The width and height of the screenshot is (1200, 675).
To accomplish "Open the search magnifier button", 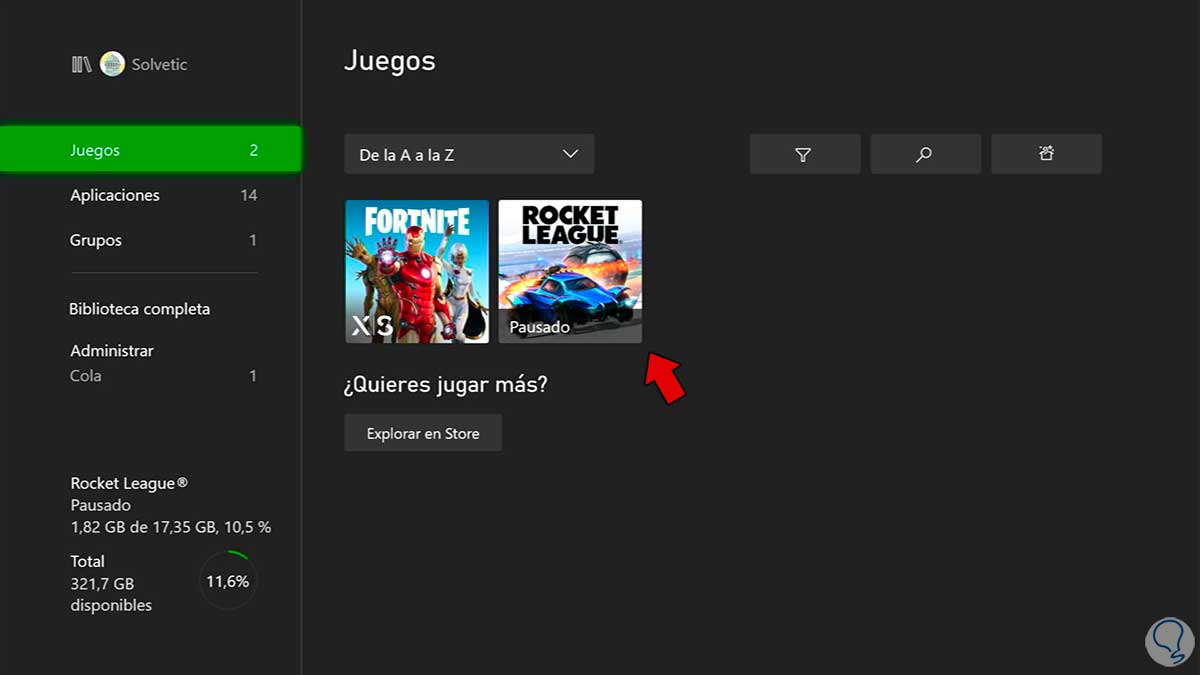I will point(925,154).
